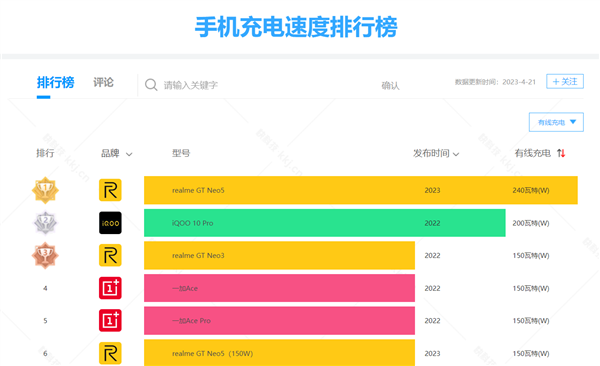Click realme logo beside GT Neo3
600x366 pixels.
point(110,255)
